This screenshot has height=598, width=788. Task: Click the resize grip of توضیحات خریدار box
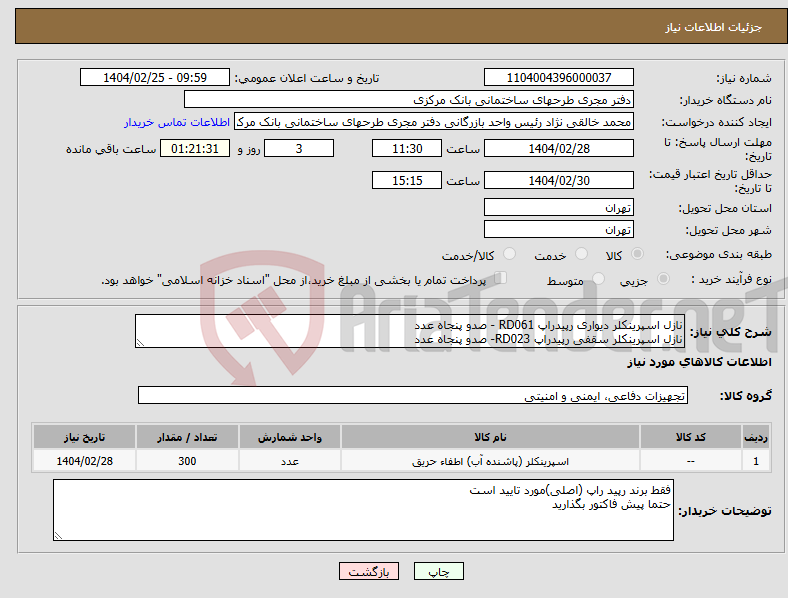pos(58,536)
